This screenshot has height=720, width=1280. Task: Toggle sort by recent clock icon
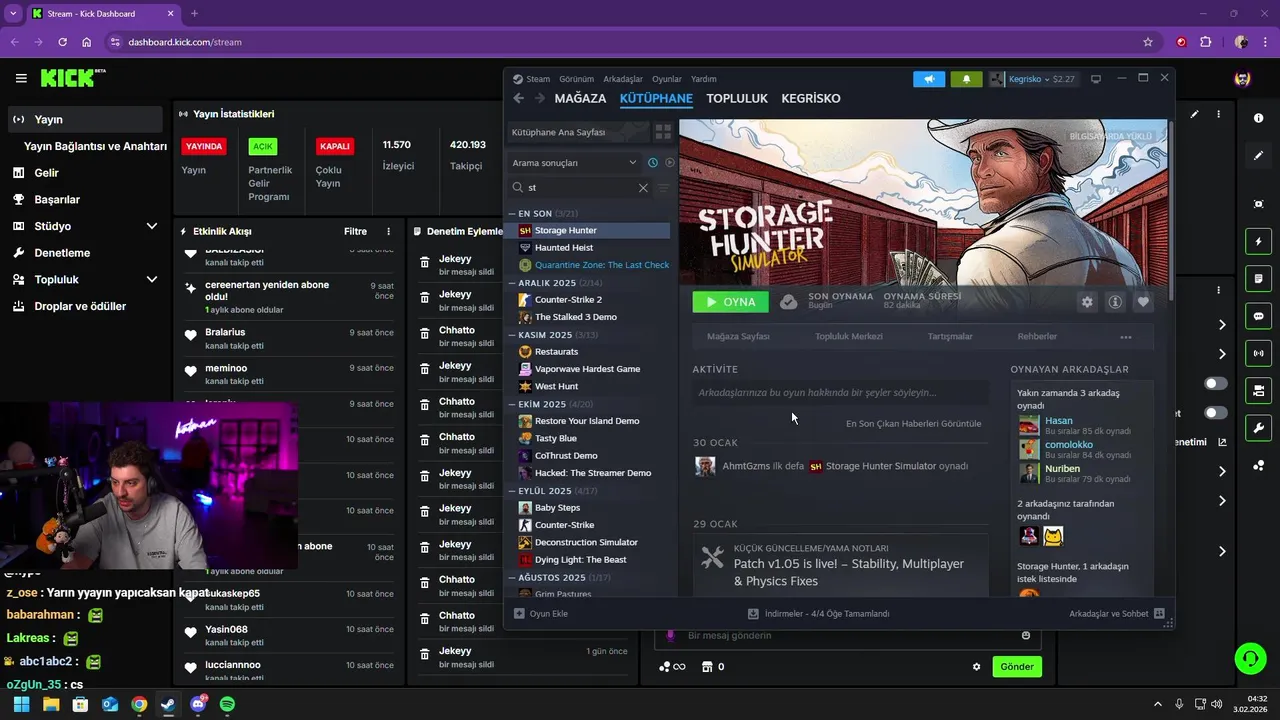coord(653,162)
